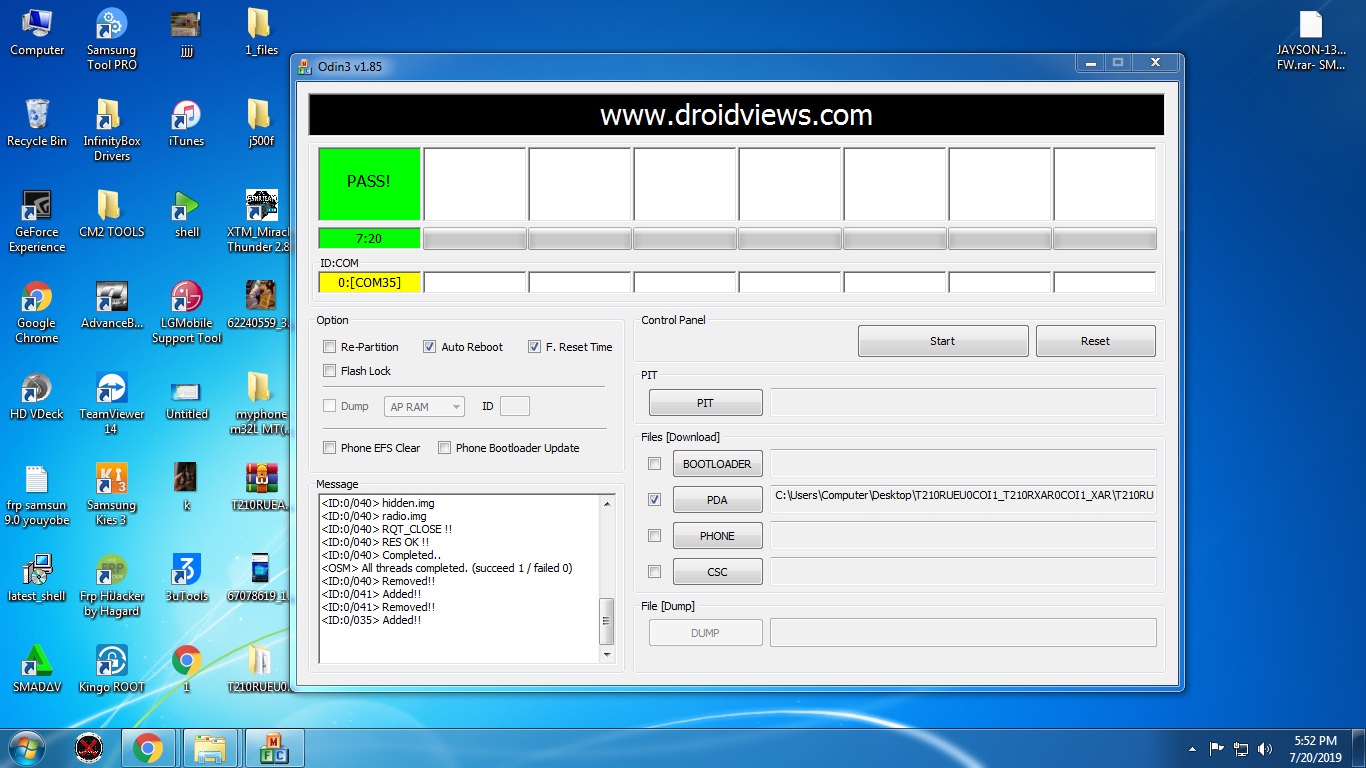Open the taskbar clock showing 5:52 PM
Screen dimensions: 1366x768
click(x=1315, y=749)
